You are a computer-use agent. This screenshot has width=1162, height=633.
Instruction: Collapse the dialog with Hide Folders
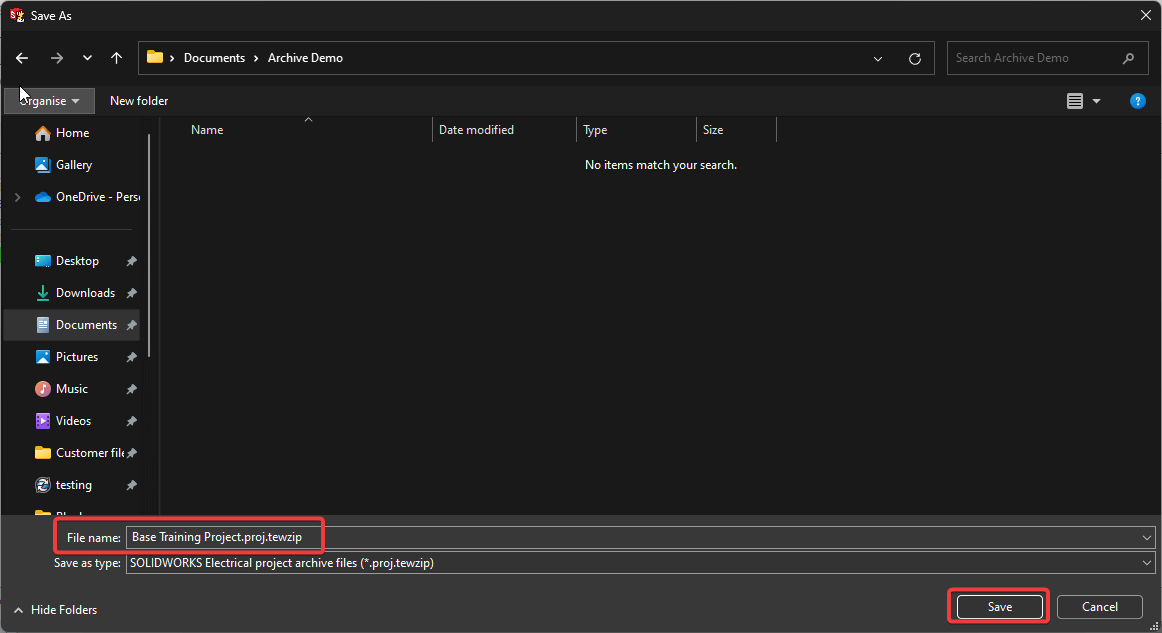55,609
